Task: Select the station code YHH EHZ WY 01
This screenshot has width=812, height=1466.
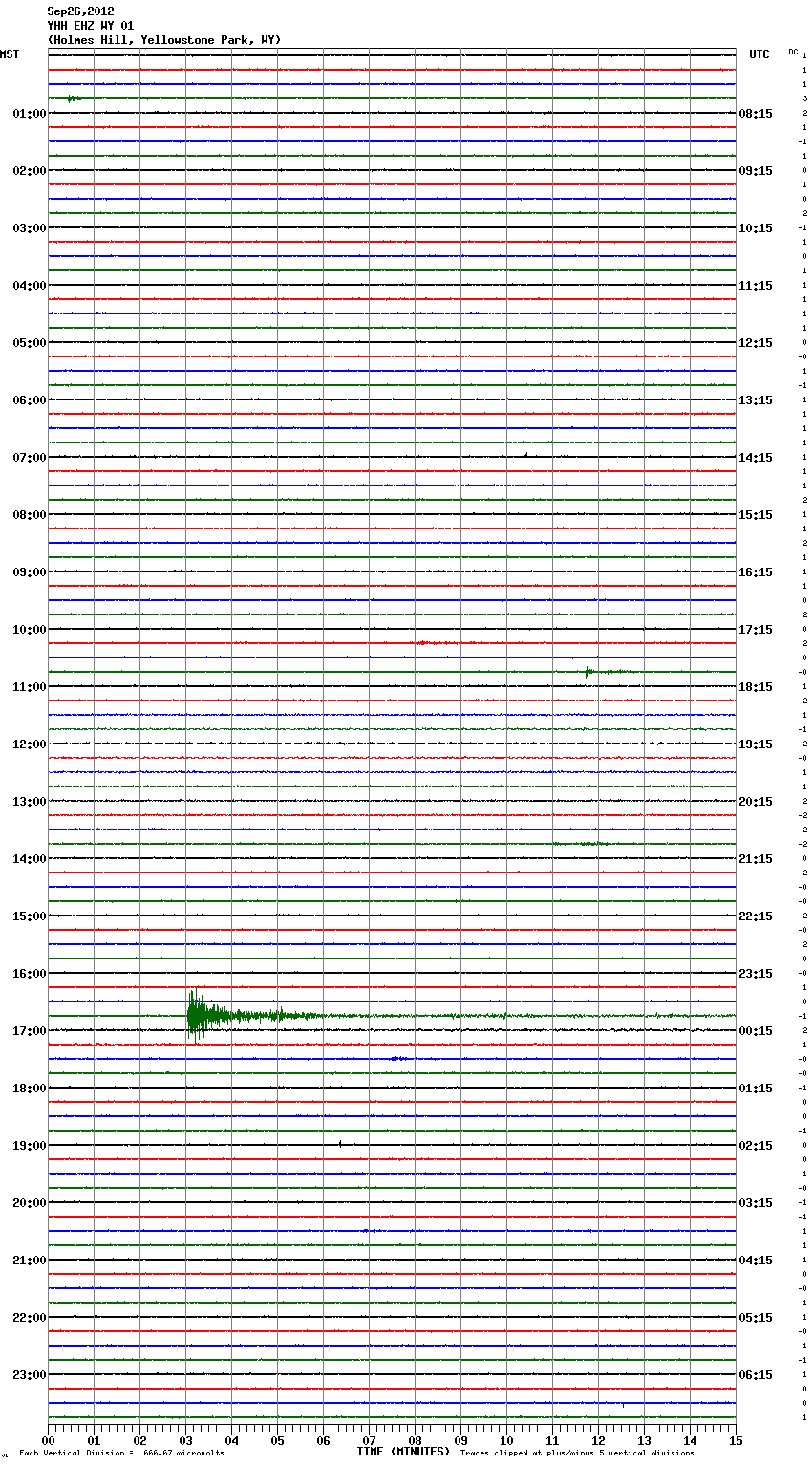Action: 91,26
